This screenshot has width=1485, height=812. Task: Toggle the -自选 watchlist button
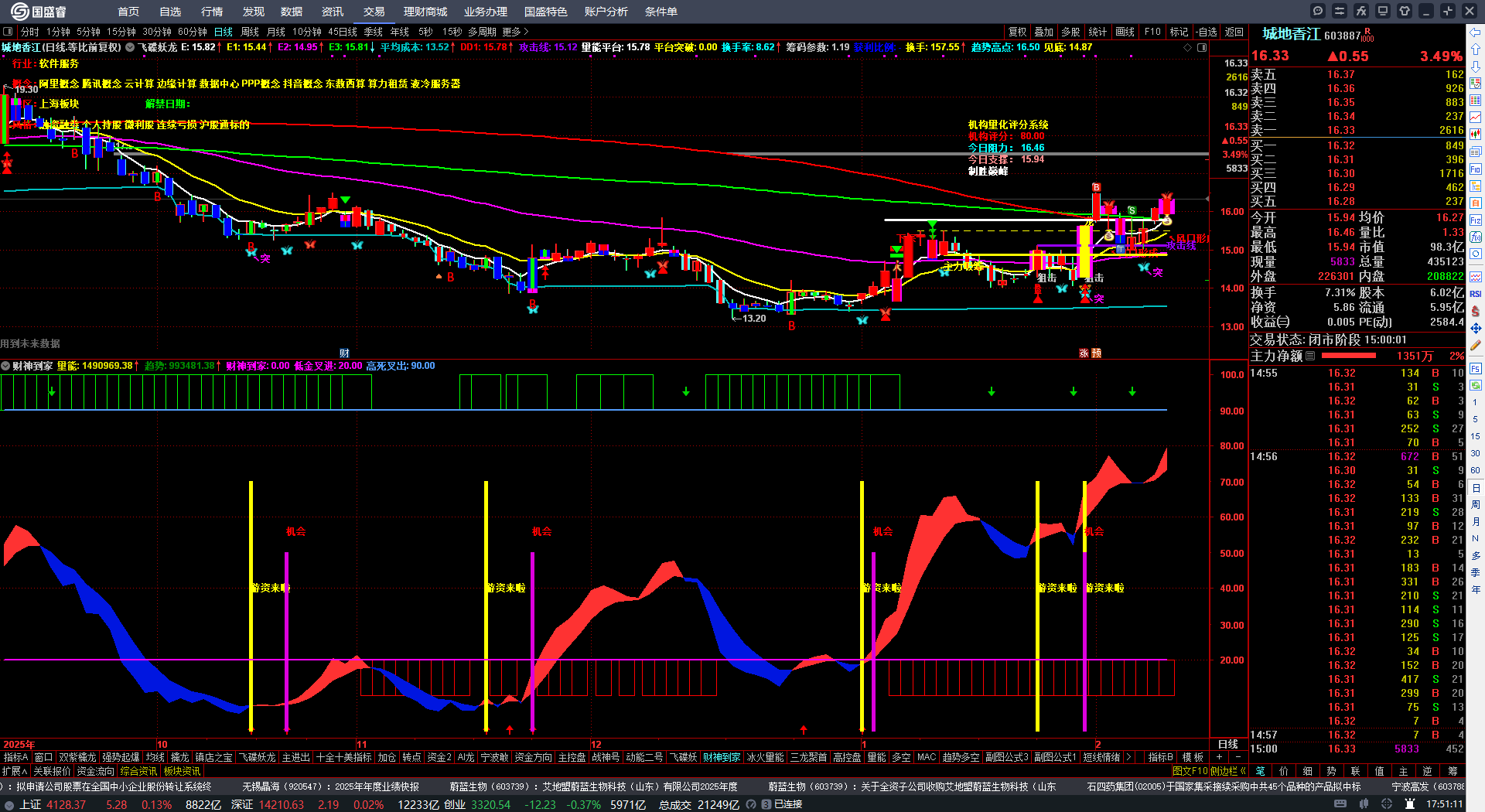(x=1207, y=32)
